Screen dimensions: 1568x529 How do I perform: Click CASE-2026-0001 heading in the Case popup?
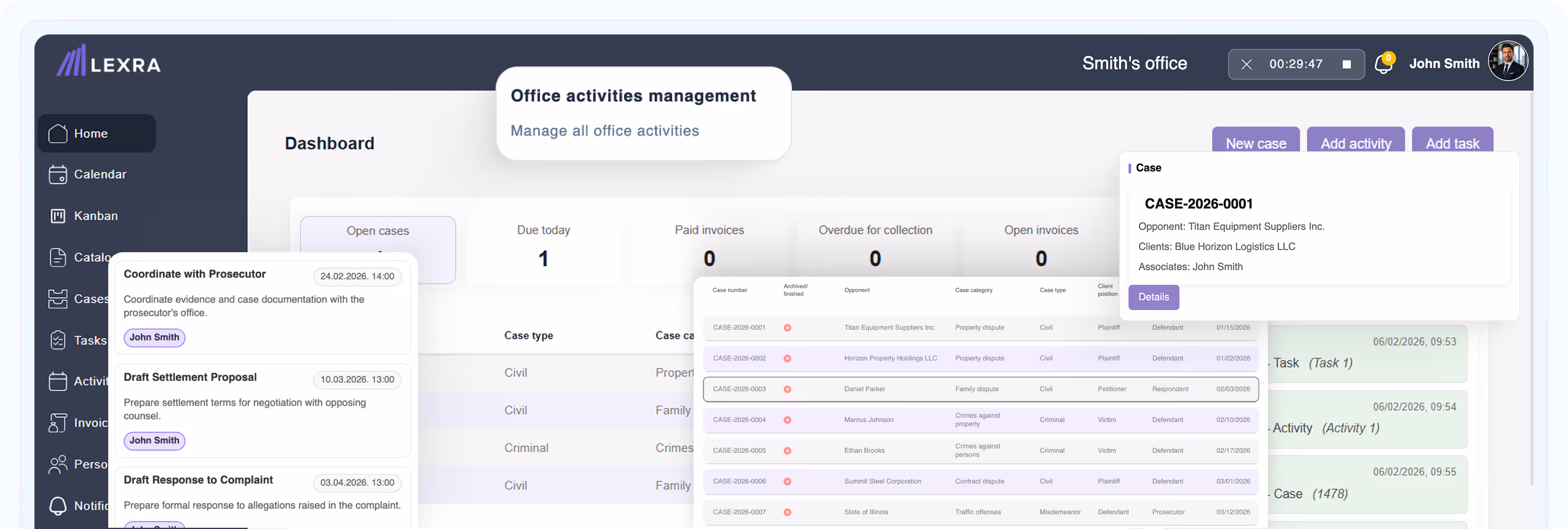[1198, 204]
